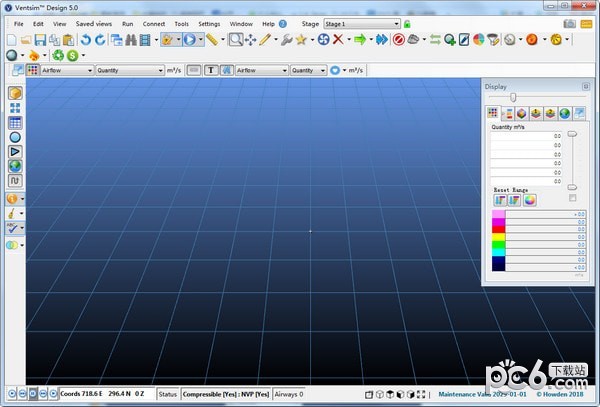Click the first Reset Range button
Viewport: 600px width, 407px height.
[500, 200]
